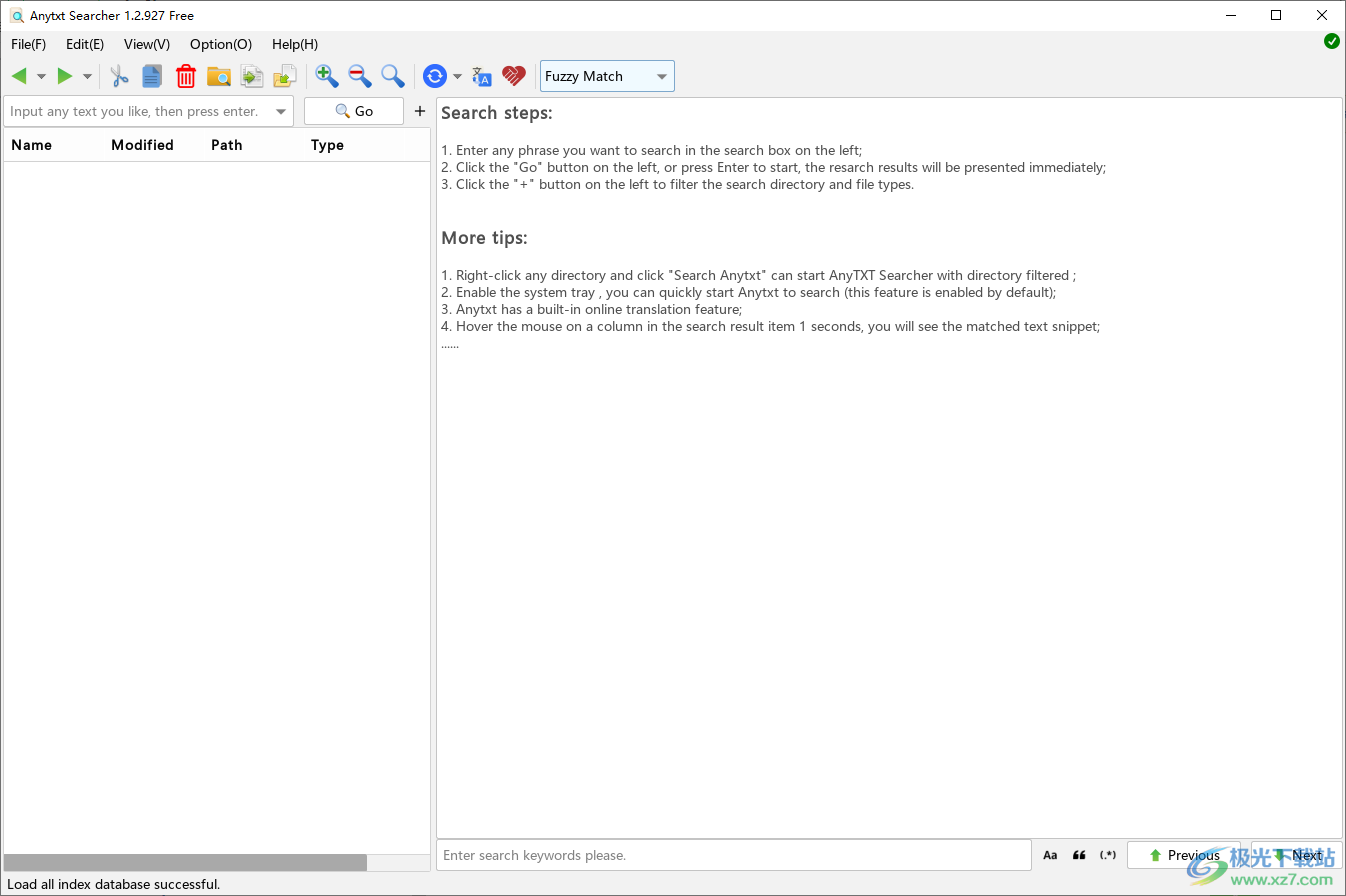Click the folder with magnifier icon
The width and height of the screenshot is (1346, 896).
(x=219, y=76)
